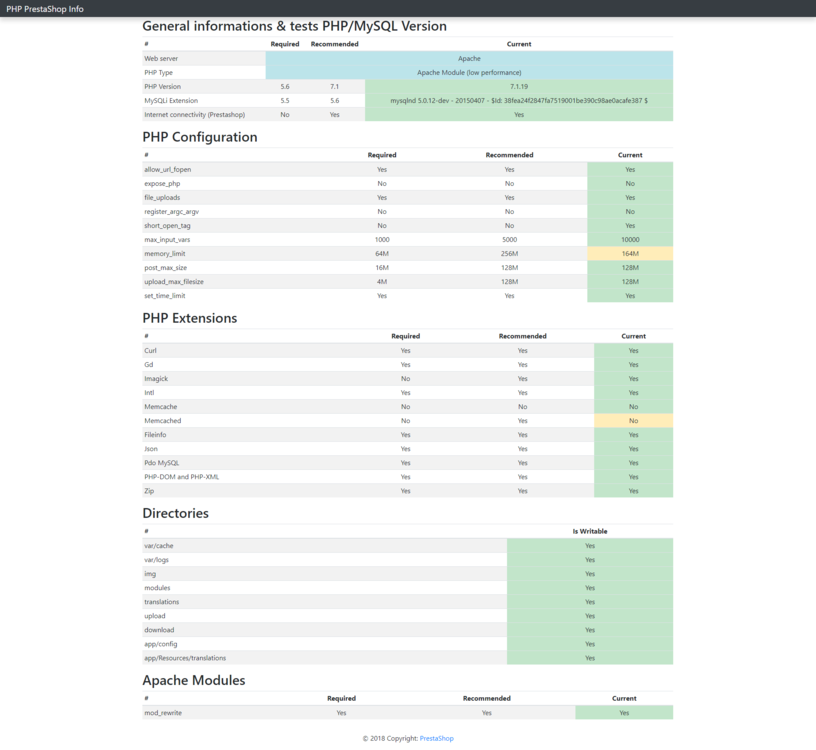Click the memory_limit yellow warning cell
The image size is (816, 750).
click(x=631, y=253)
